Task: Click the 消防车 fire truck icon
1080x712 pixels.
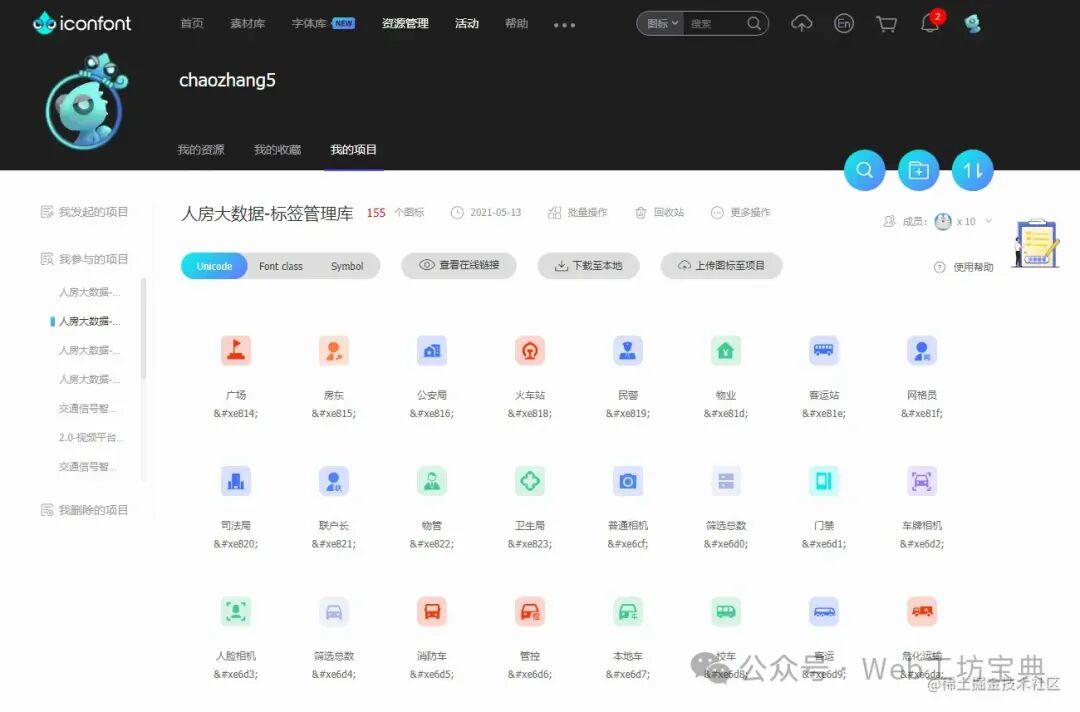Action: coord(431,611)
